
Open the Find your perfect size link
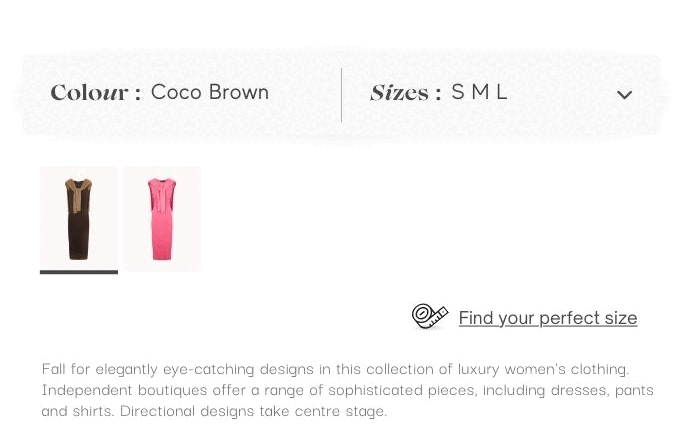548,318
